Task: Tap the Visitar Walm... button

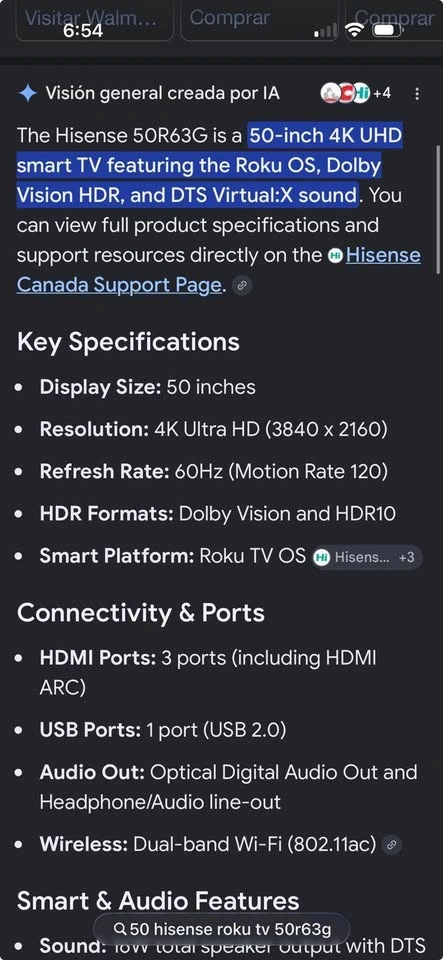Action: click(x=95, y=20)
